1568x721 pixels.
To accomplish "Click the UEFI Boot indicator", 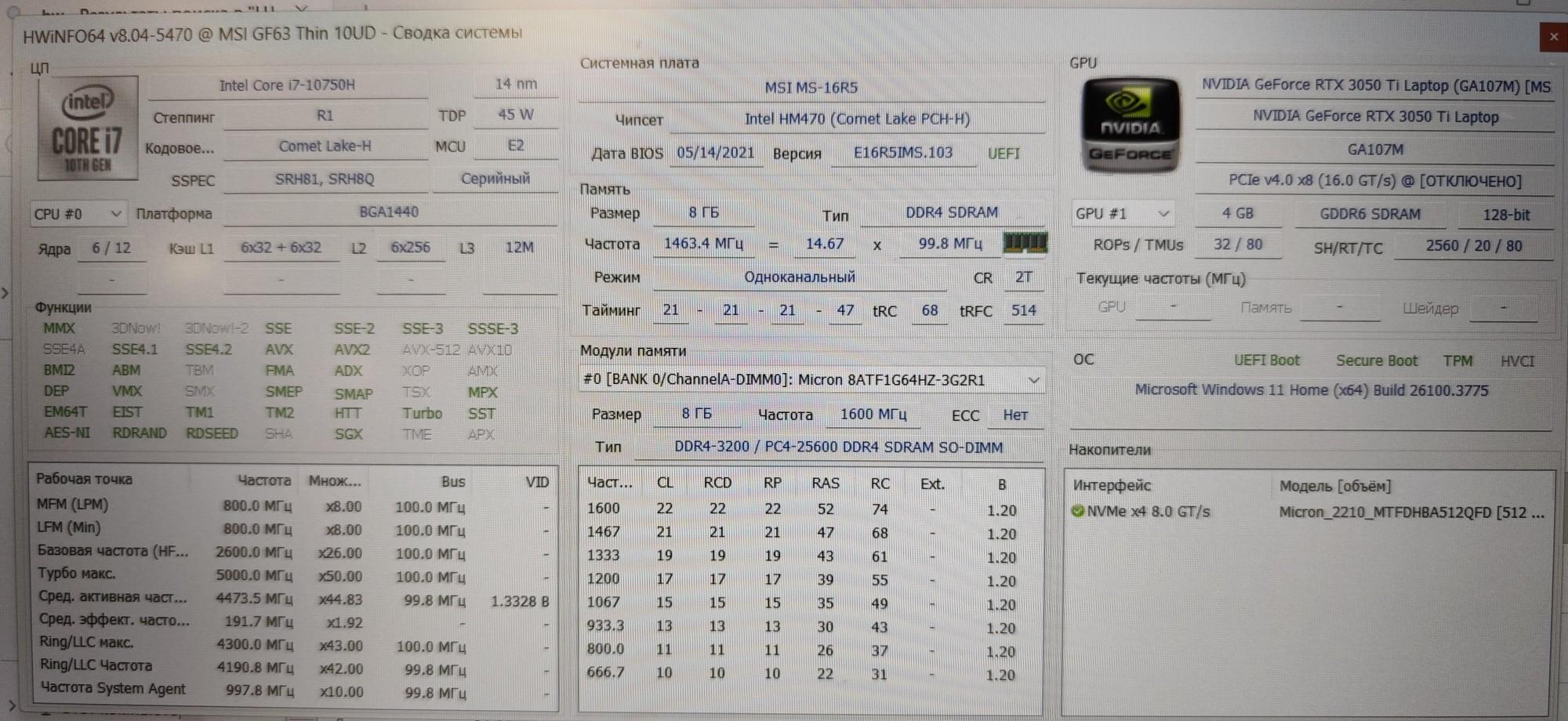I will [x=1267, y=360].
